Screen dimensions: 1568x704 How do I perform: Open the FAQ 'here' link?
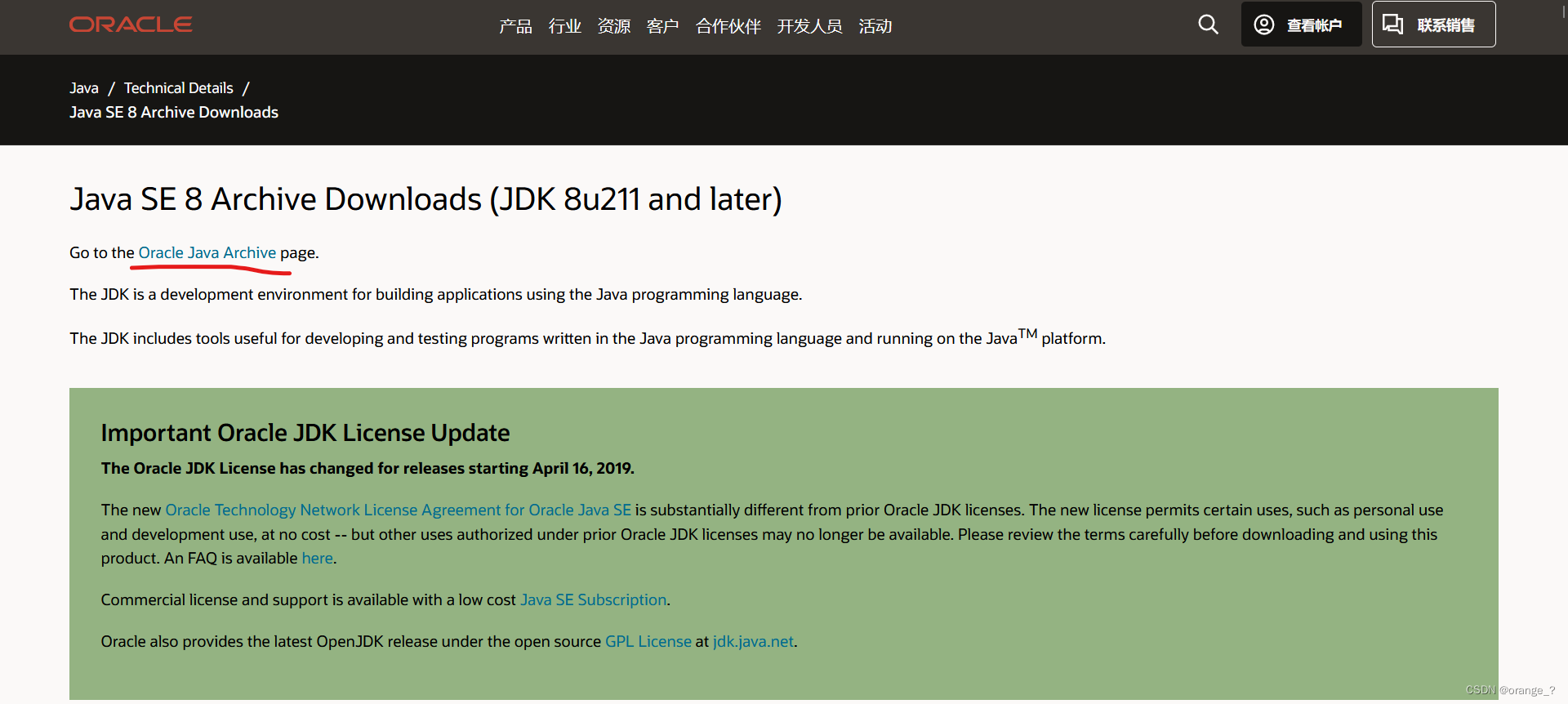coord(318,559)
